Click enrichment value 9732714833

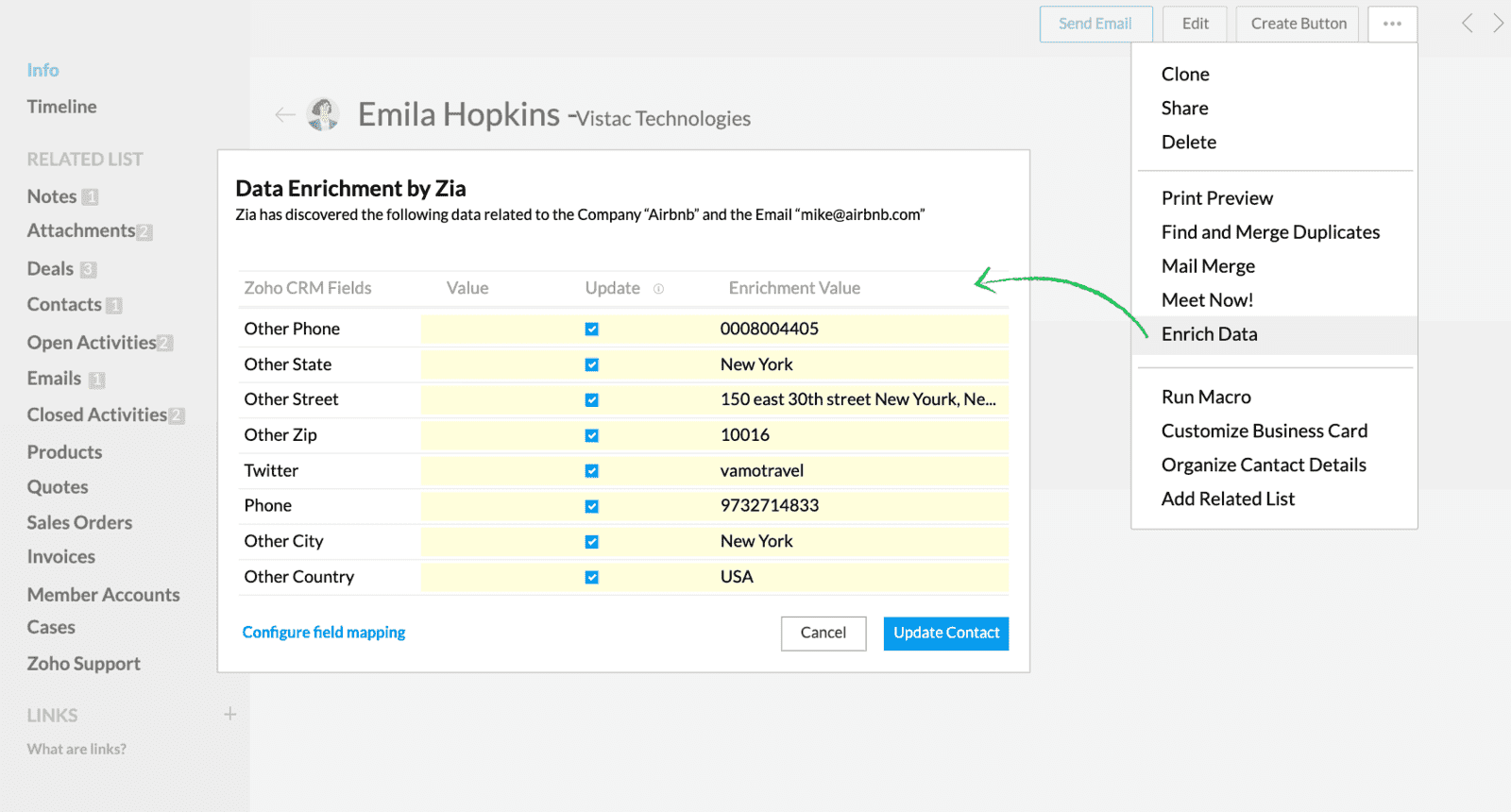click(769, 506)
